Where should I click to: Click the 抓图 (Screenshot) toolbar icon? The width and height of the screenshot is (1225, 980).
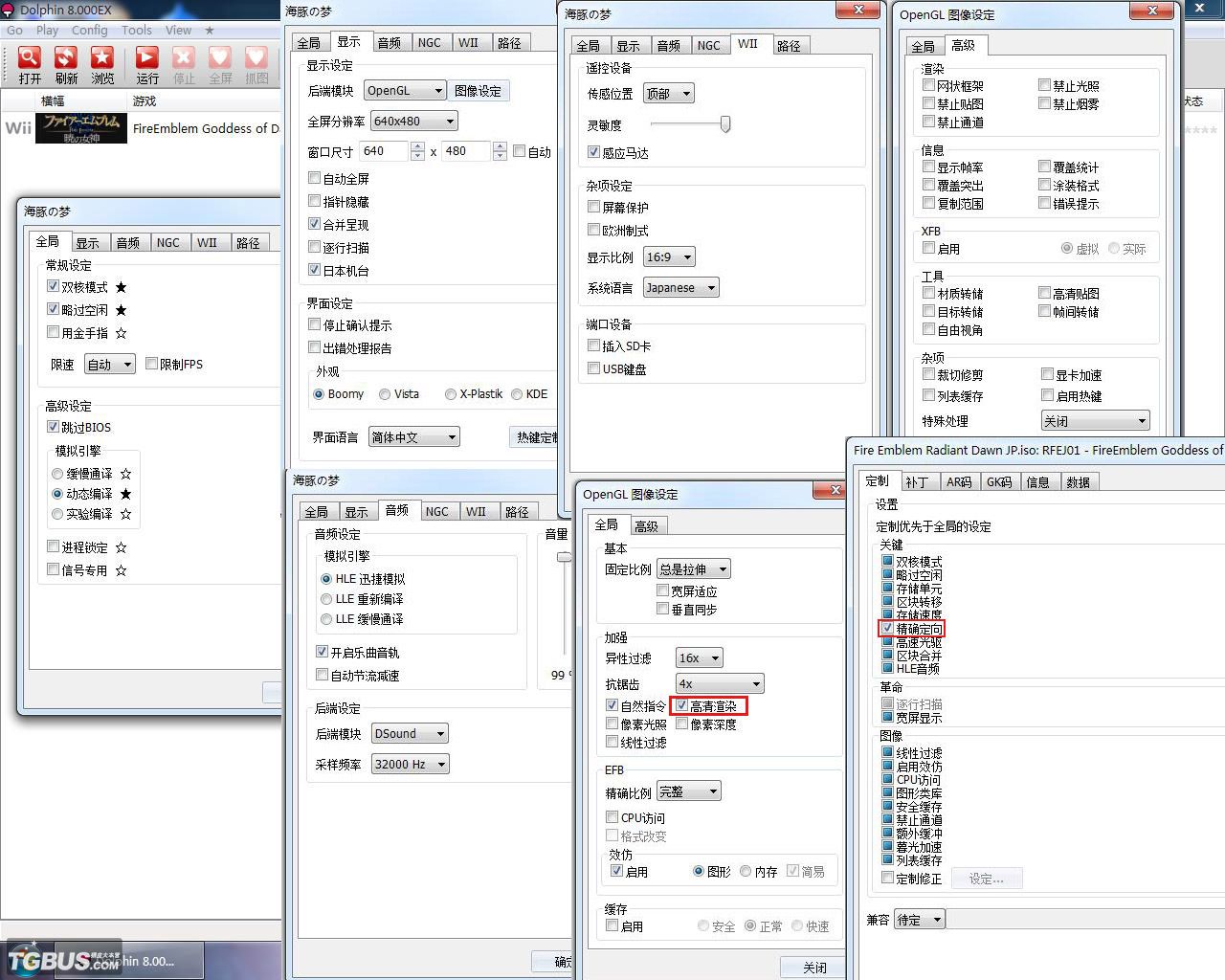256,59
